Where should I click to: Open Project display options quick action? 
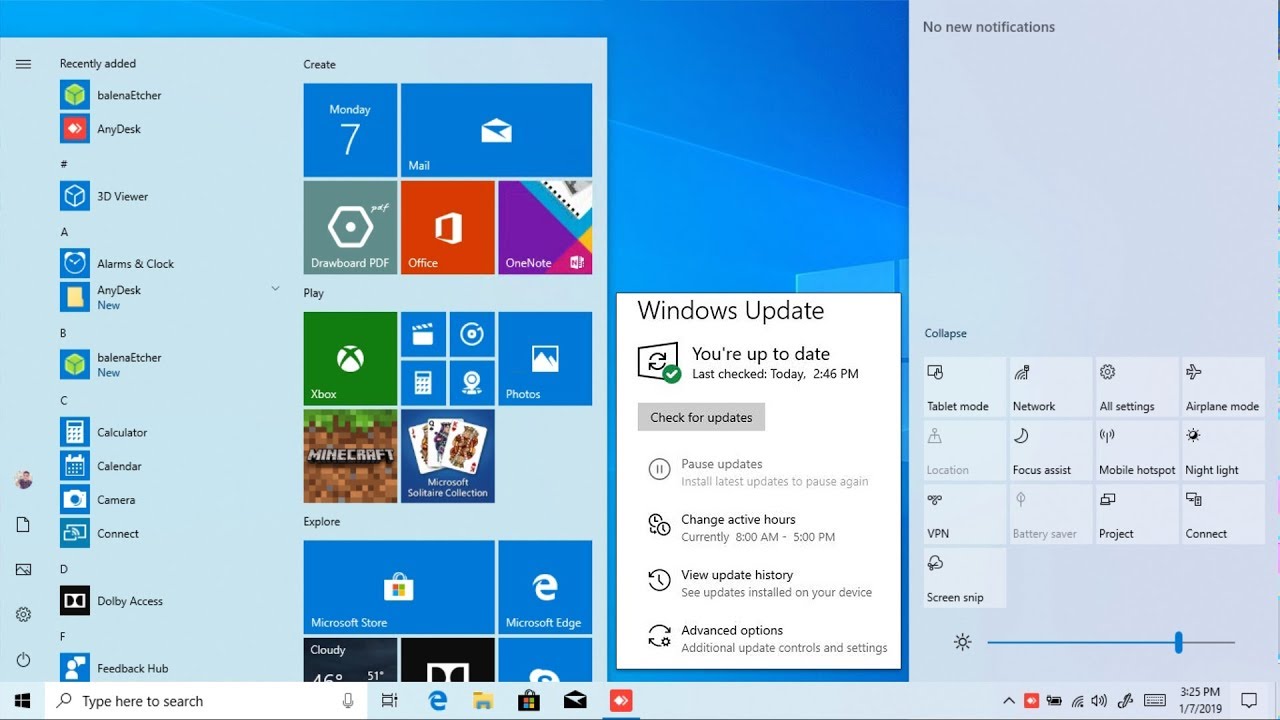tap(1137, 514)
